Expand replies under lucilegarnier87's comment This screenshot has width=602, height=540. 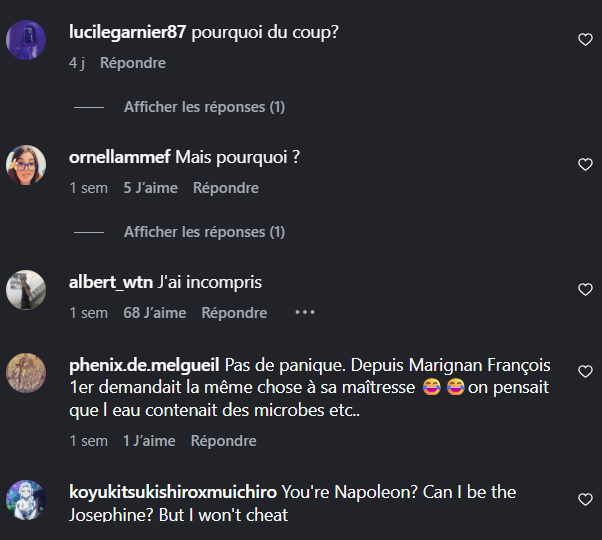coord(204,107)
